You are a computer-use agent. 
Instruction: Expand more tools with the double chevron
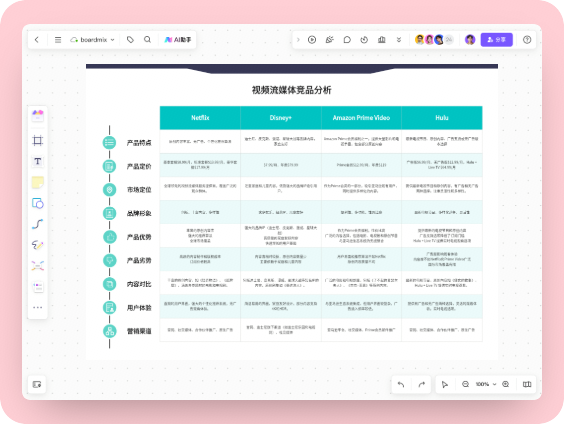[x=399, y=40]
